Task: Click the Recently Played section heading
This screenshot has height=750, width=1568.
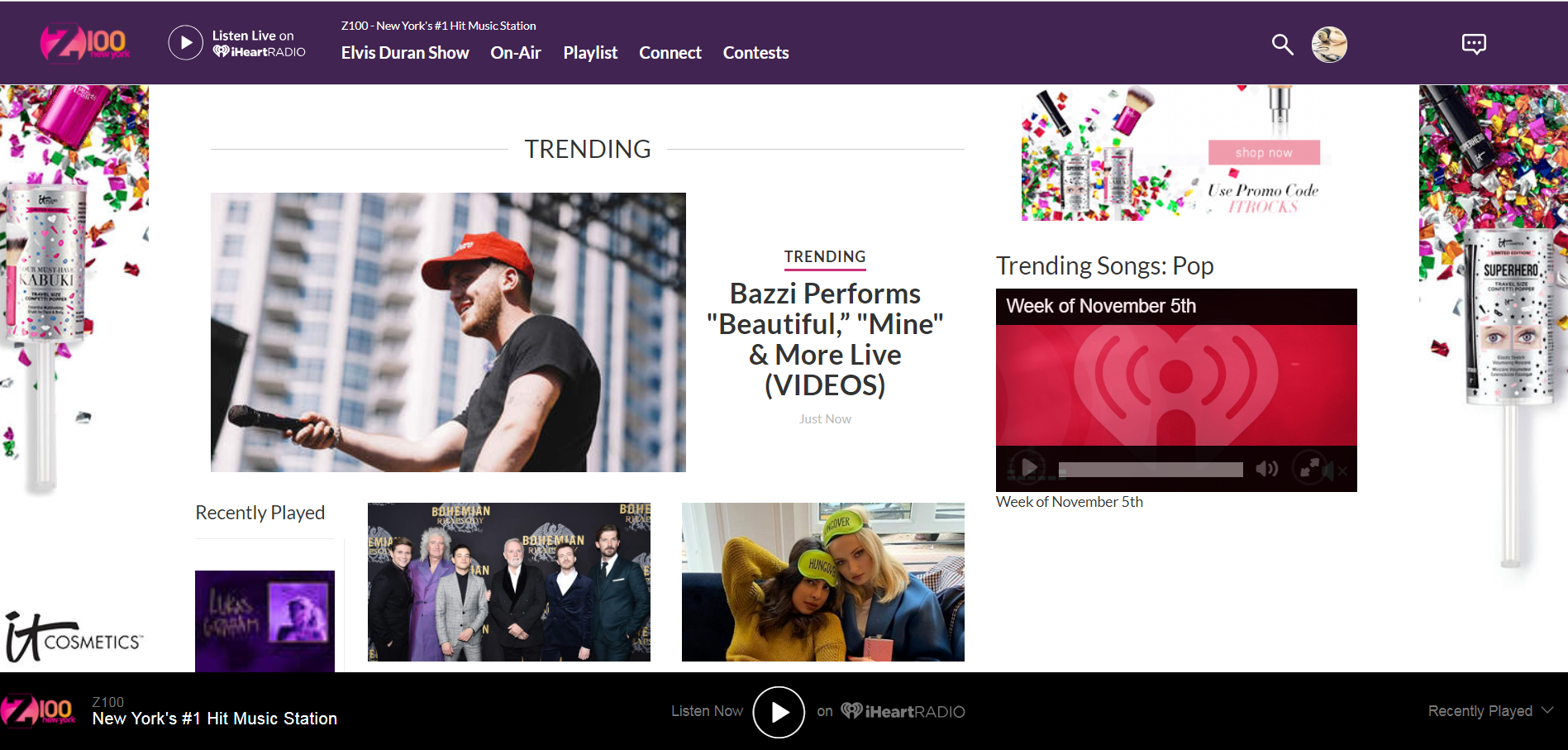Action: [x=260, y=513]
